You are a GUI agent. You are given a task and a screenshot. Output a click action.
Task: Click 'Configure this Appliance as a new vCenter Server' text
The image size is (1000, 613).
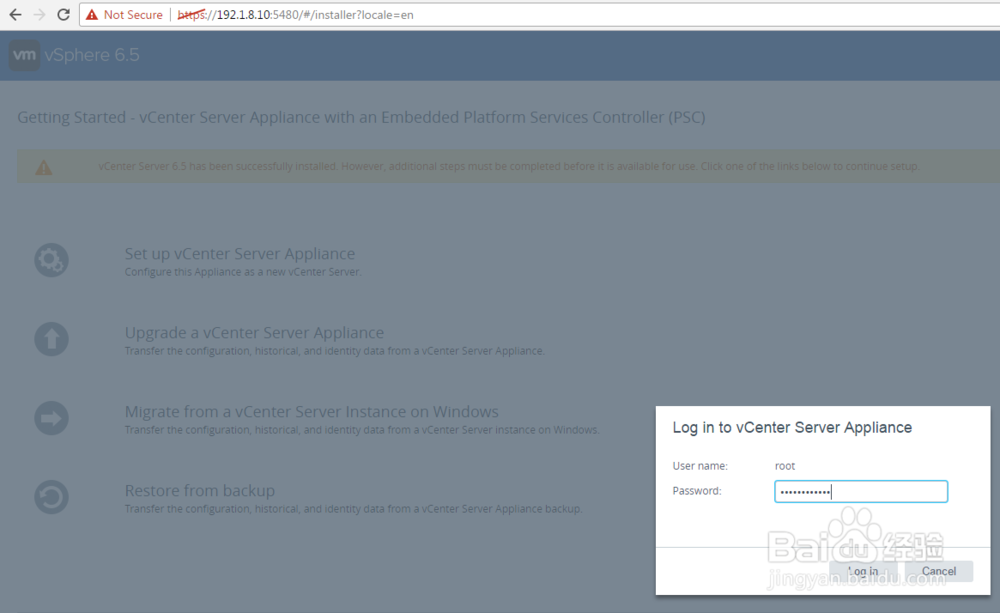coord(243,272)
